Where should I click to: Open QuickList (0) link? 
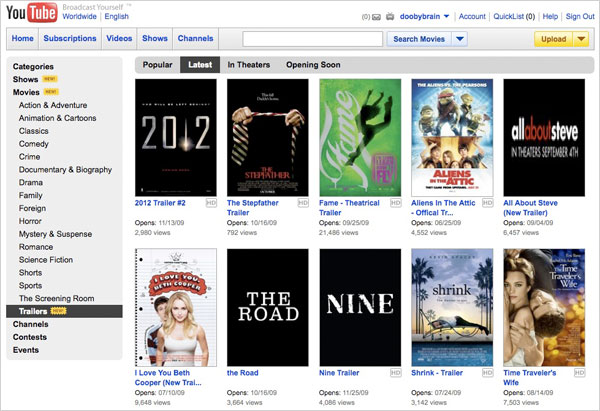(x=514, y=16)
